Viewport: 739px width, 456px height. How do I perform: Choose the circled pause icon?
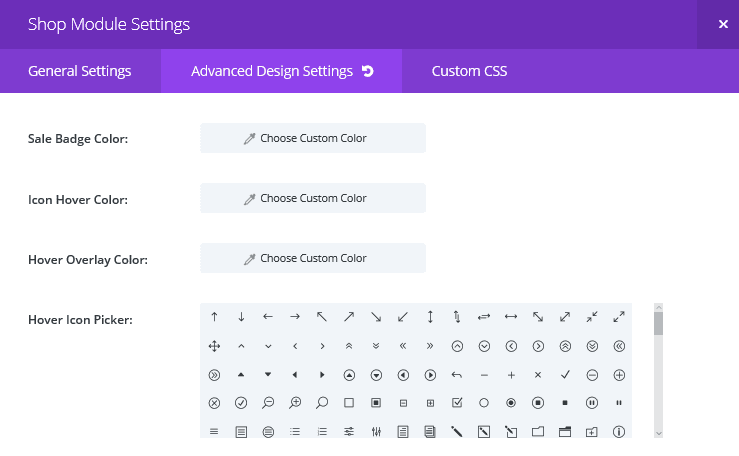[x=592, y=403]
